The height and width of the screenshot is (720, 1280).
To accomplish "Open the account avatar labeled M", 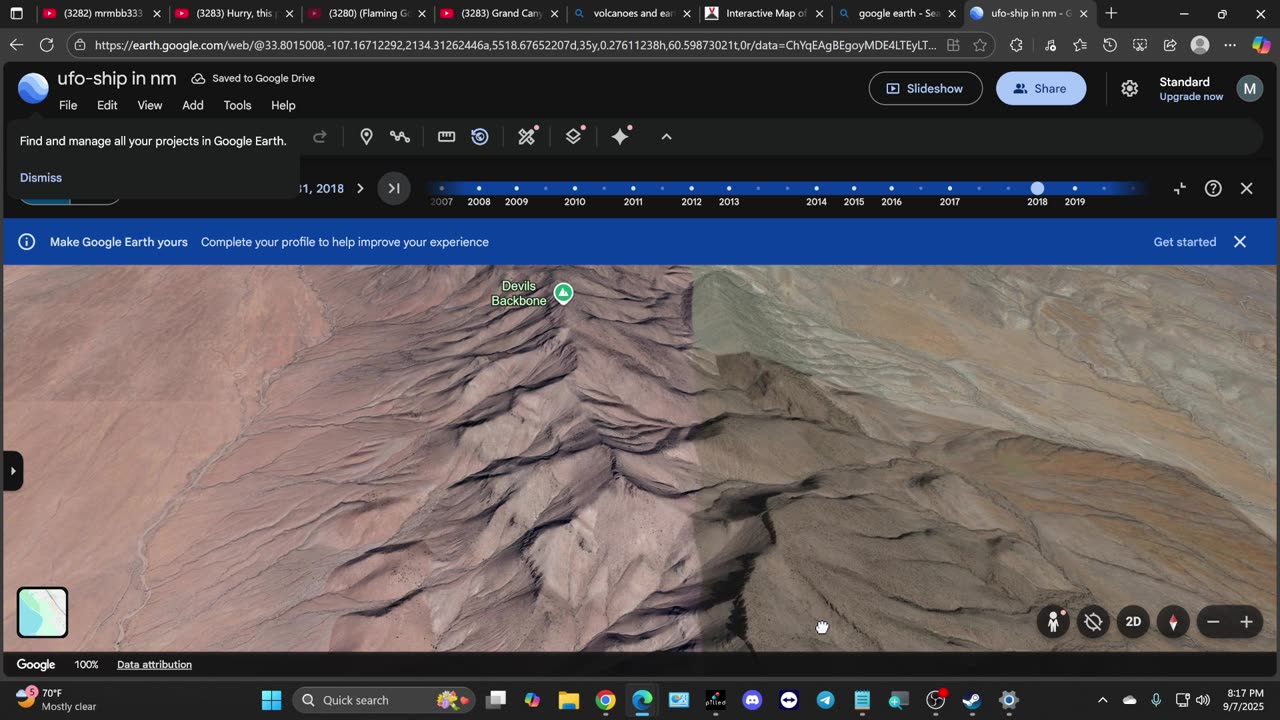I will (x=1250, y=89).
